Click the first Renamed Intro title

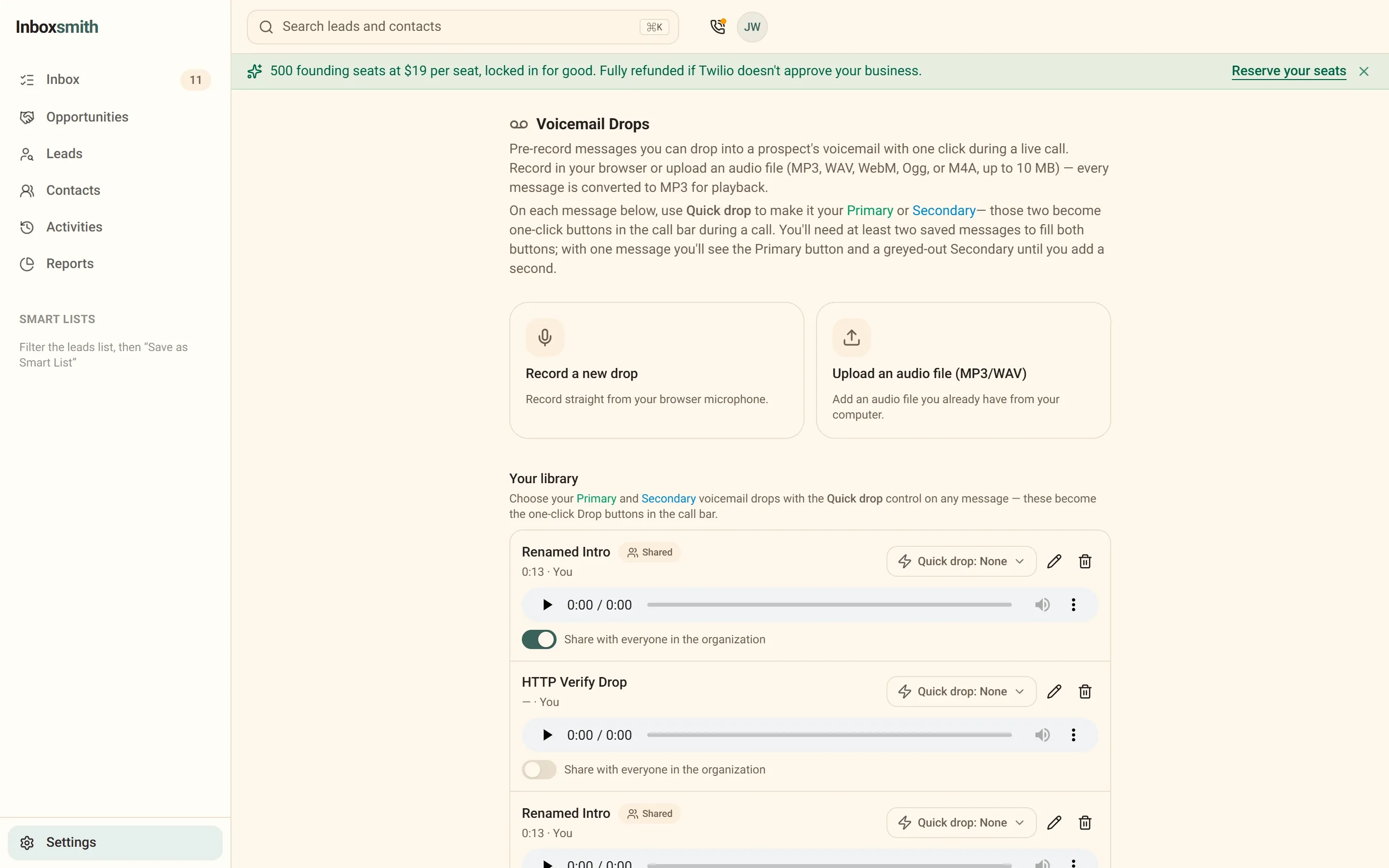pyautogui.click(x=565, y=552)
